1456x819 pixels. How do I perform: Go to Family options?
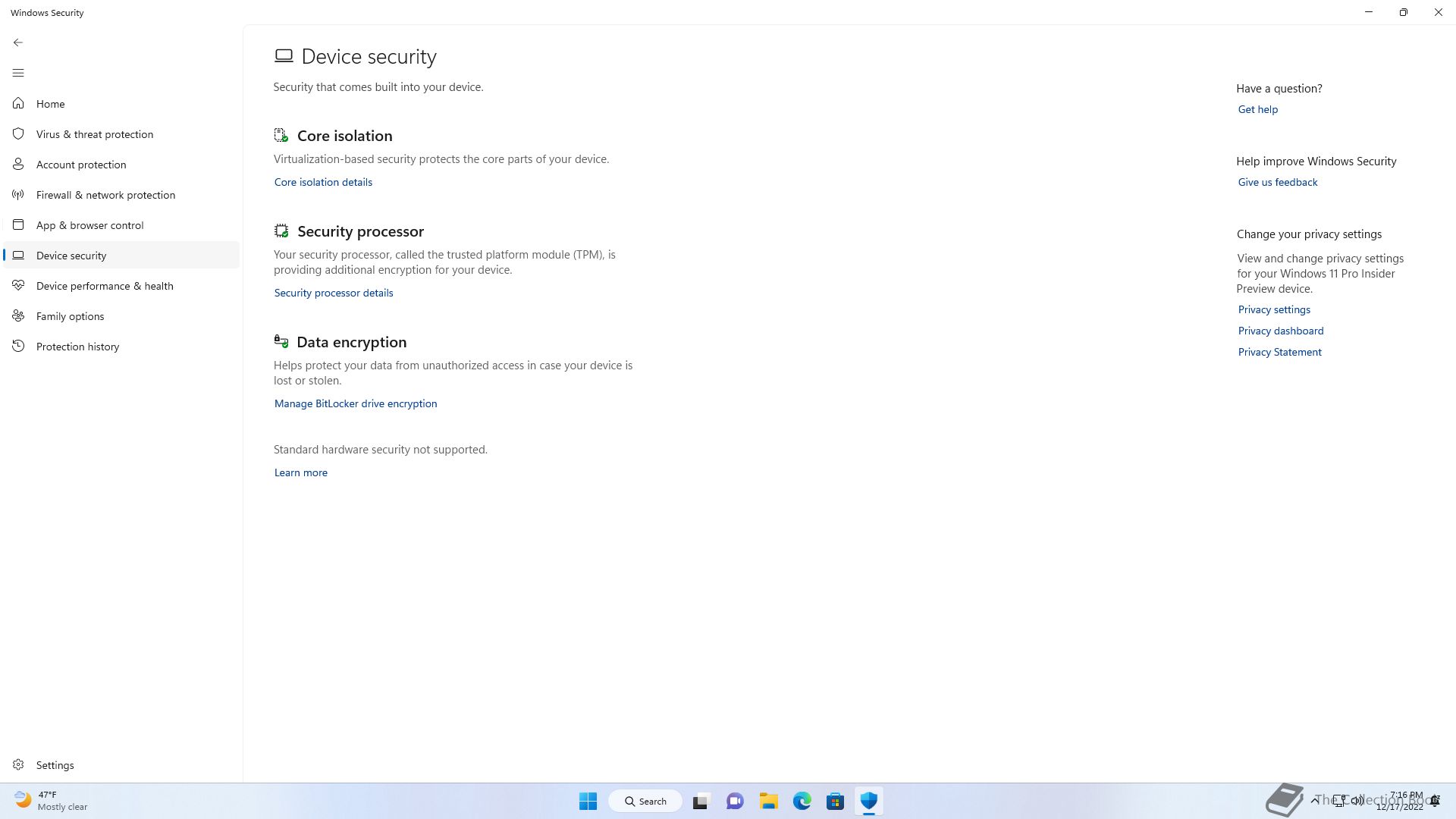click(121, 315)
